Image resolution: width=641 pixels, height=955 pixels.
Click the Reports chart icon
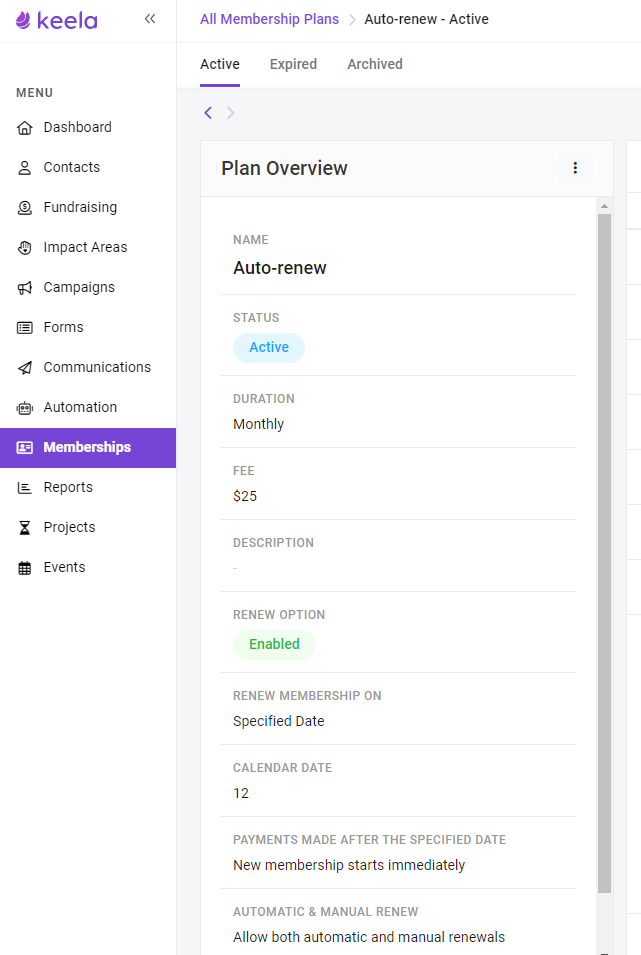[24, 487]
